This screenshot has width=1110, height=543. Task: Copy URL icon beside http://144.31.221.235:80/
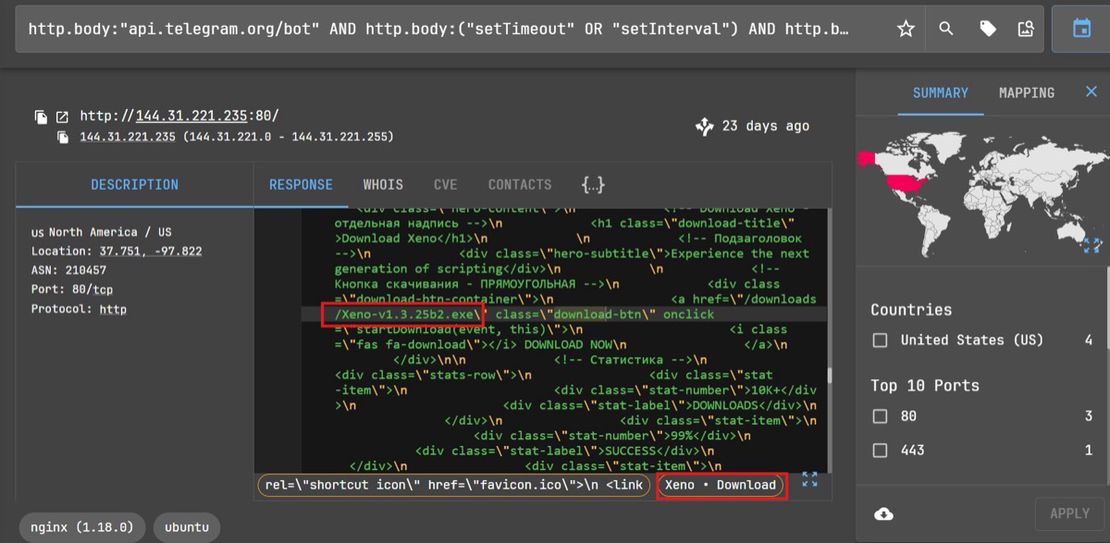click(41, 117)
